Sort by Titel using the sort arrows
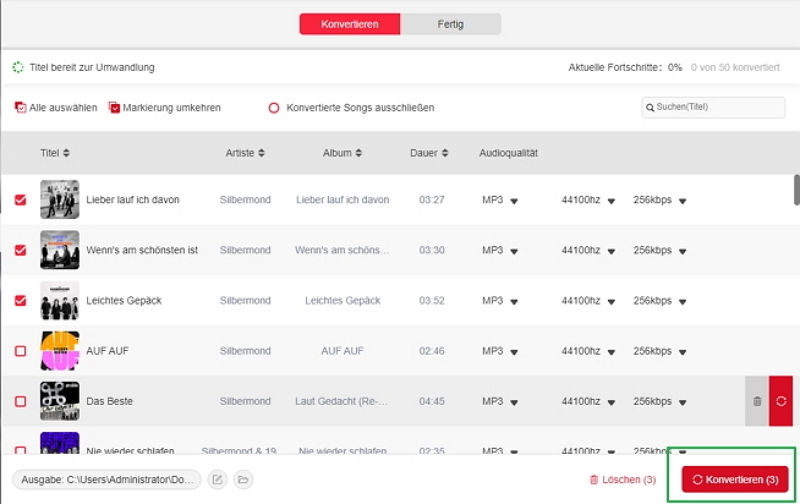 coord(66,153)
